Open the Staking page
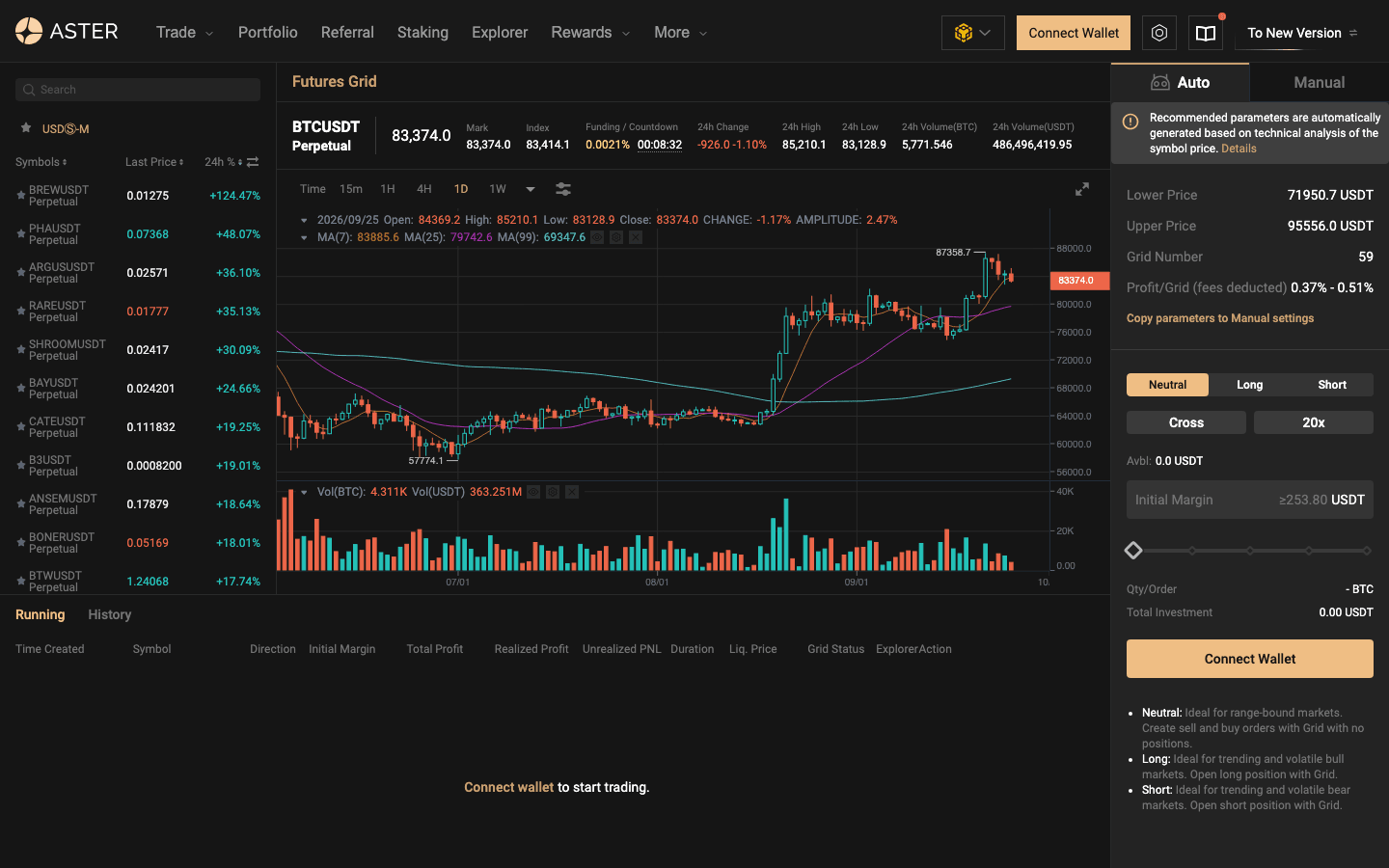Screen dimensions: 1389x868 [422, 33]
